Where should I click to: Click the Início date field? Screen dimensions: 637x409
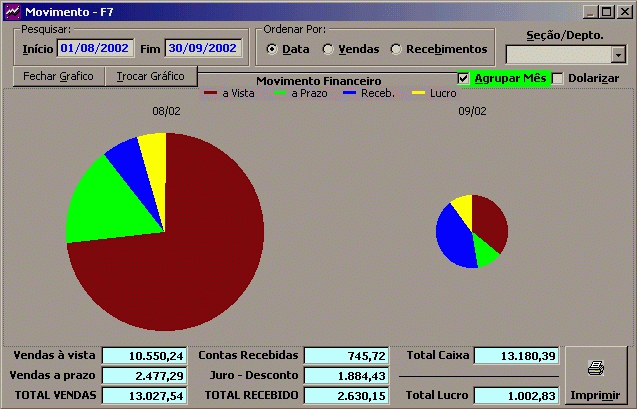(94, 48)
